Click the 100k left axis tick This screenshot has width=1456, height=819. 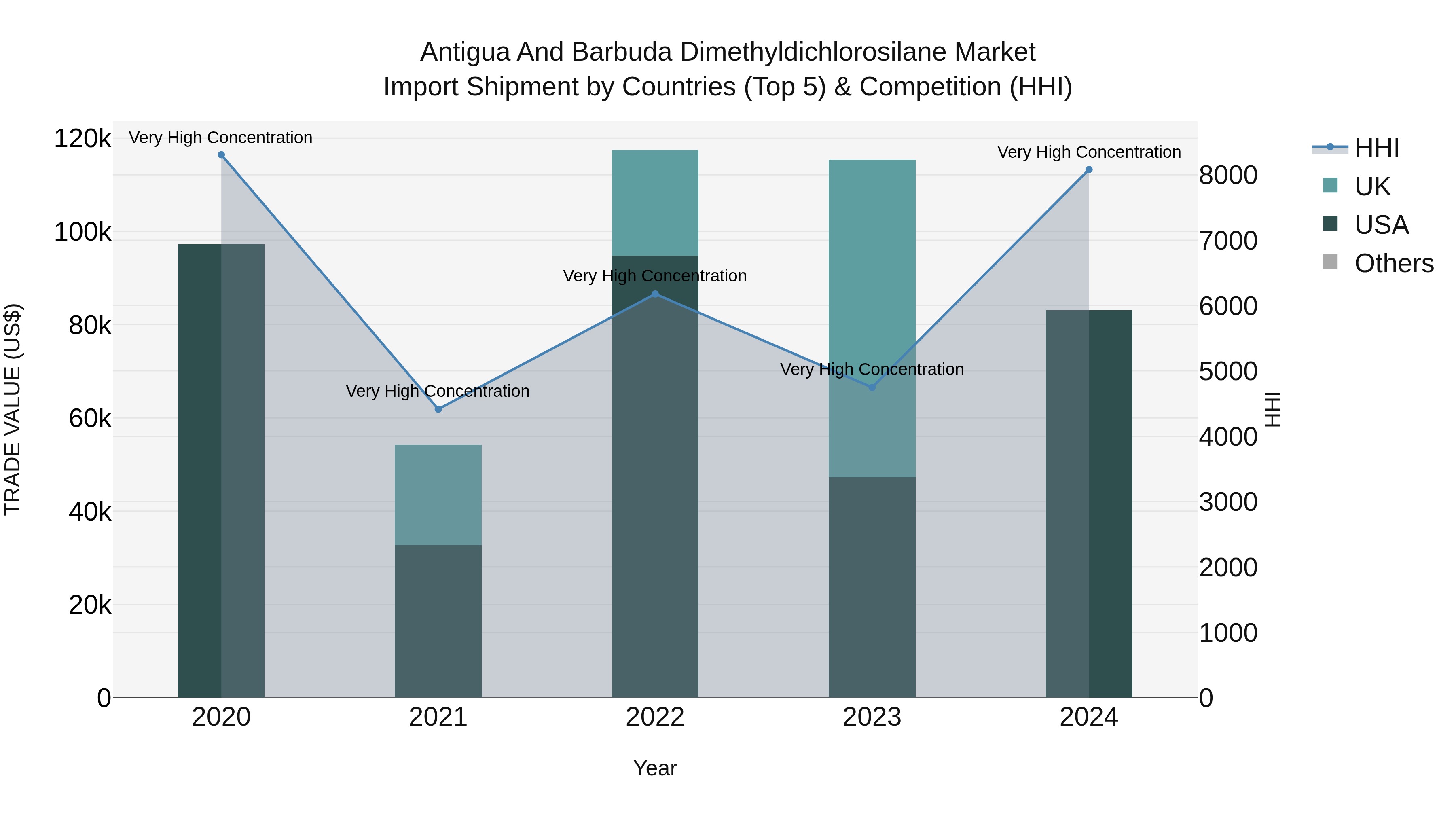coord(83,232)
